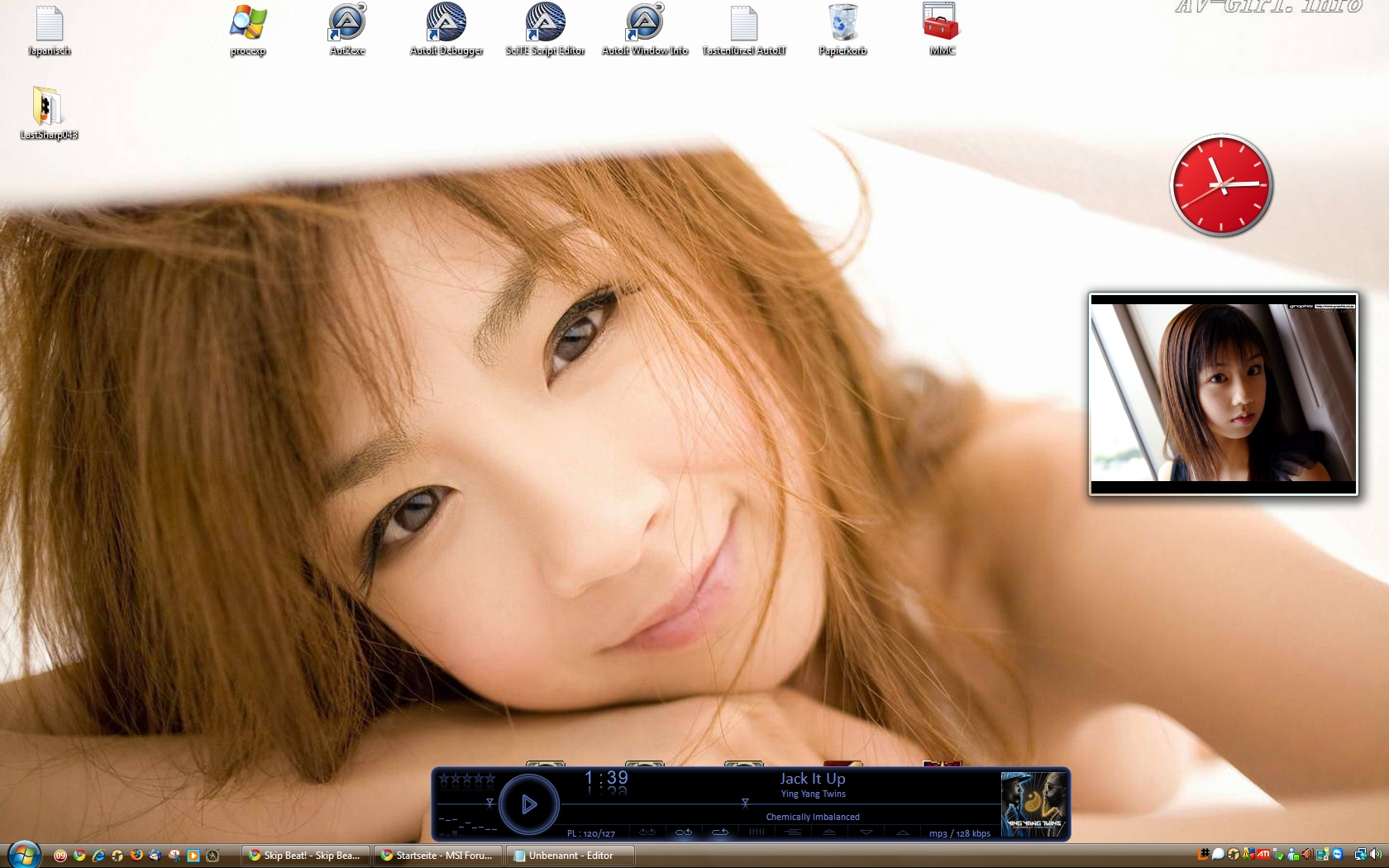Toggle the playlist button in the player

coord(794,832)
